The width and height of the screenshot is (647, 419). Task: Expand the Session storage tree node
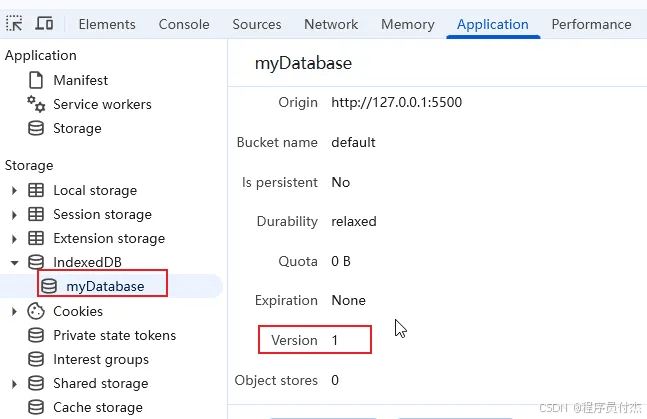pyautogui.click(x=14, y=215)
